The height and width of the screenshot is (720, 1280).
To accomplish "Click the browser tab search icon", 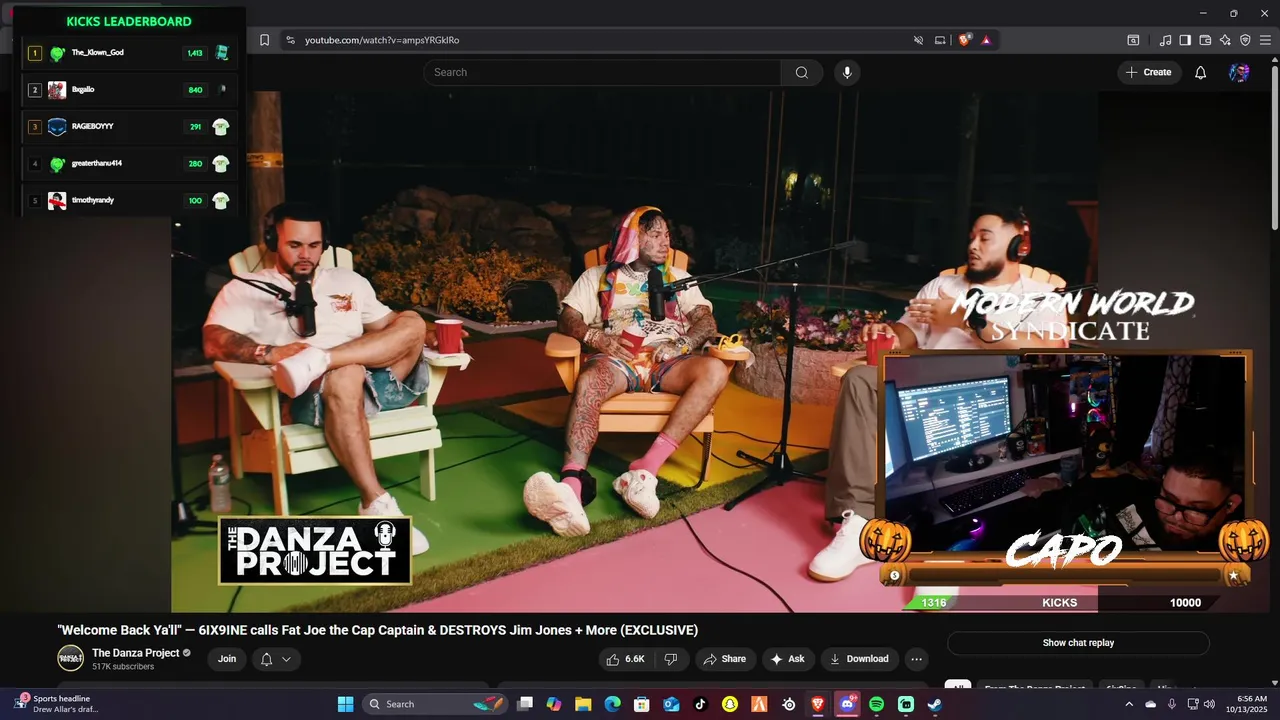I will click(x=1133, y=40).
